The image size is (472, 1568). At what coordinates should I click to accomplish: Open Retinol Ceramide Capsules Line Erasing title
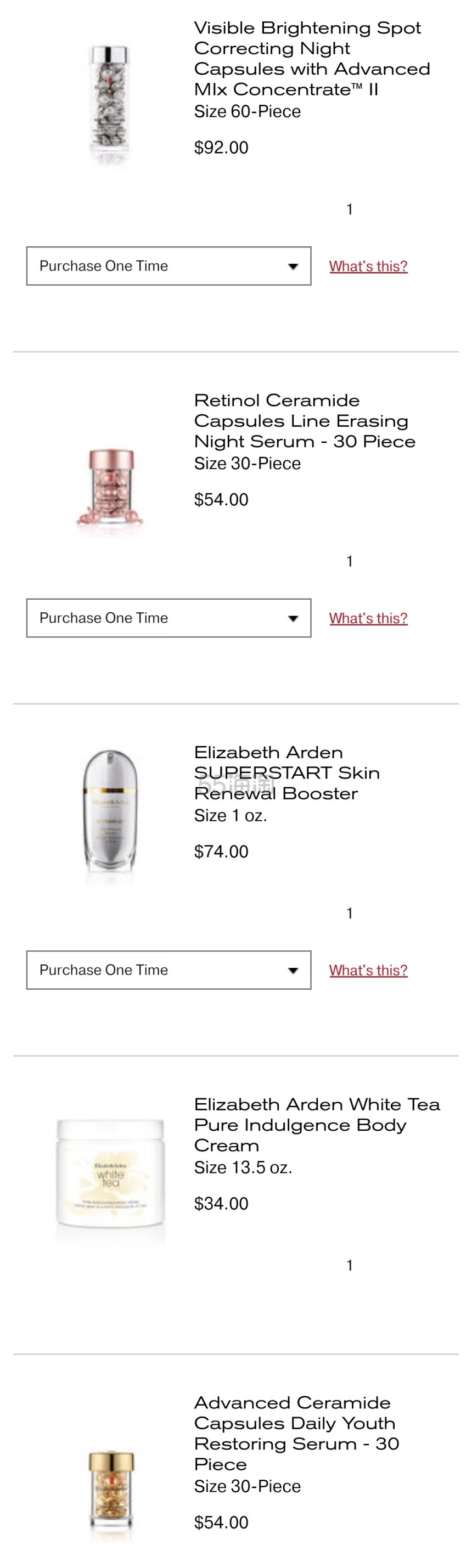click(x=305, y=421)
